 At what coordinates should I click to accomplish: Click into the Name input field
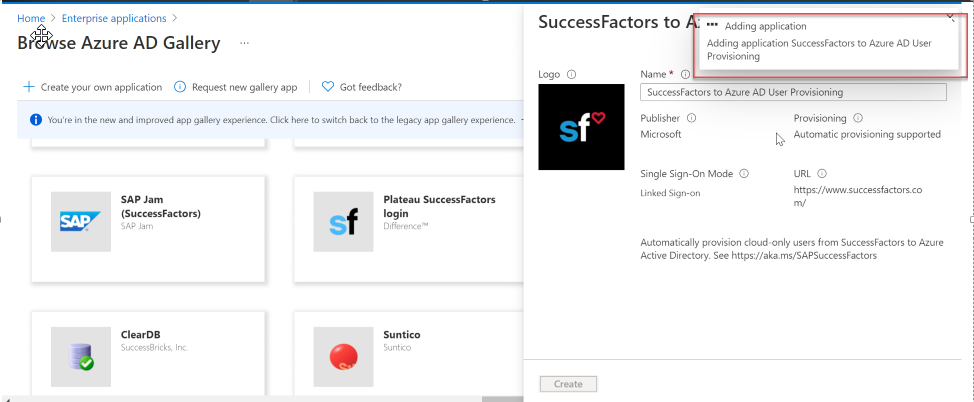[793, 92]
